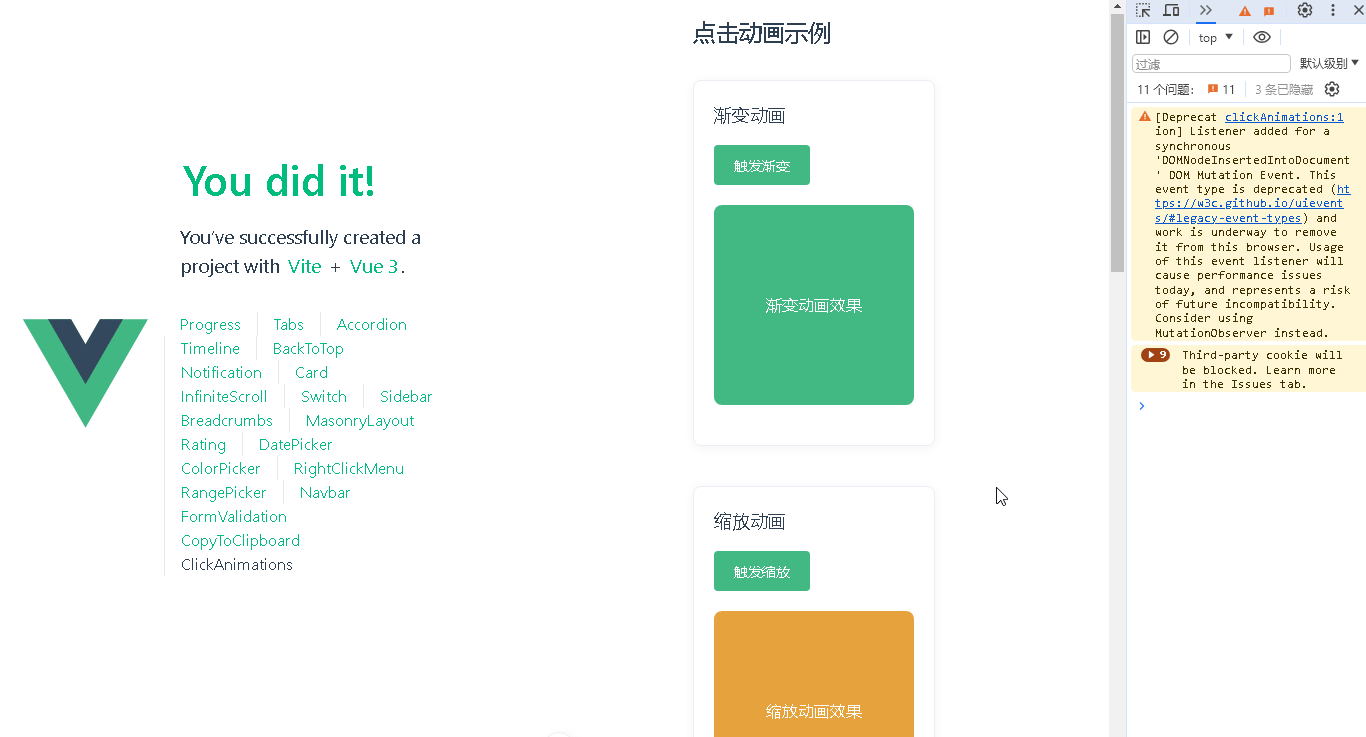
Task: Open the InfiniteScroll nav link
Action: point(224,396)
